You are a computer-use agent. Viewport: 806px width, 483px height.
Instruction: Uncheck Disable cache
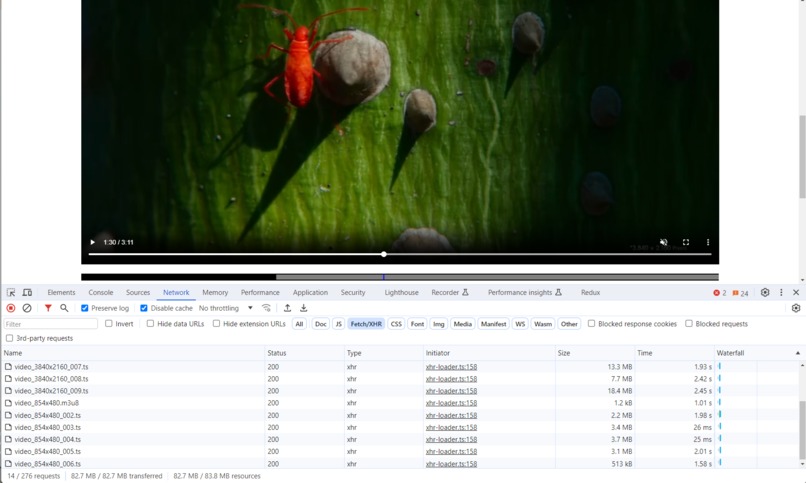(x=144, y=308)
